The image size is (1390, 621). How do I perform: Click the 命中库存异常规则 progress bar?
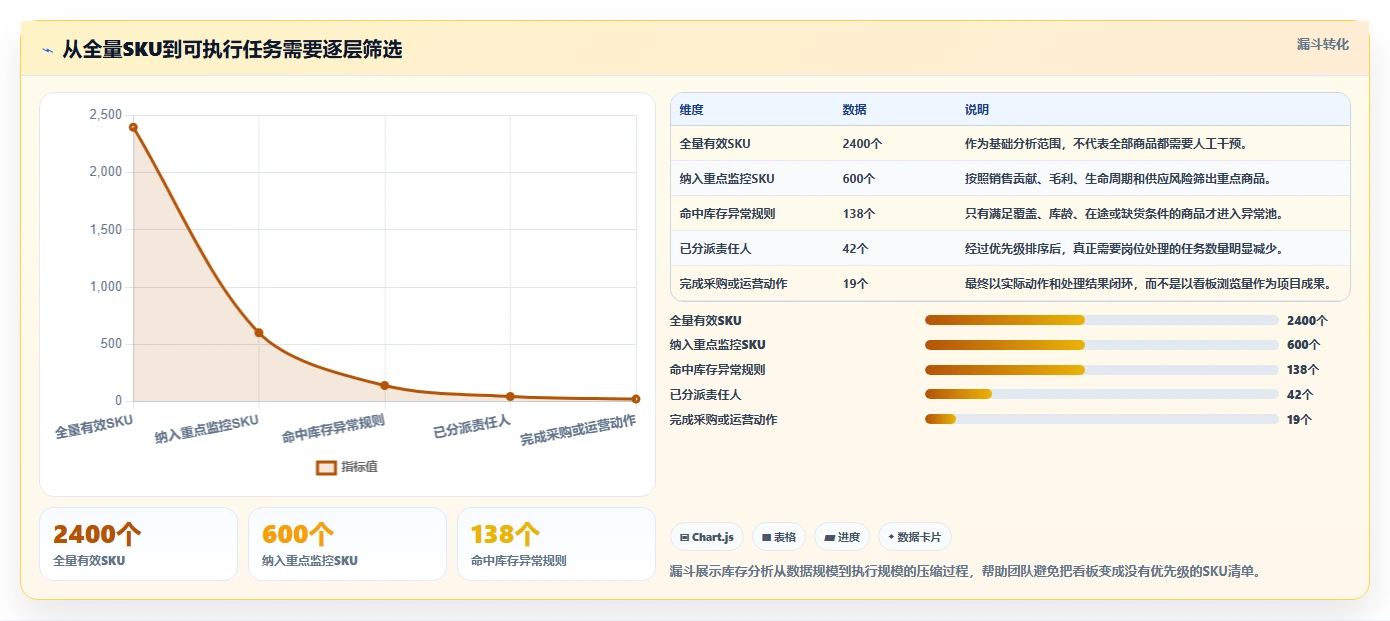[1102, 370]
